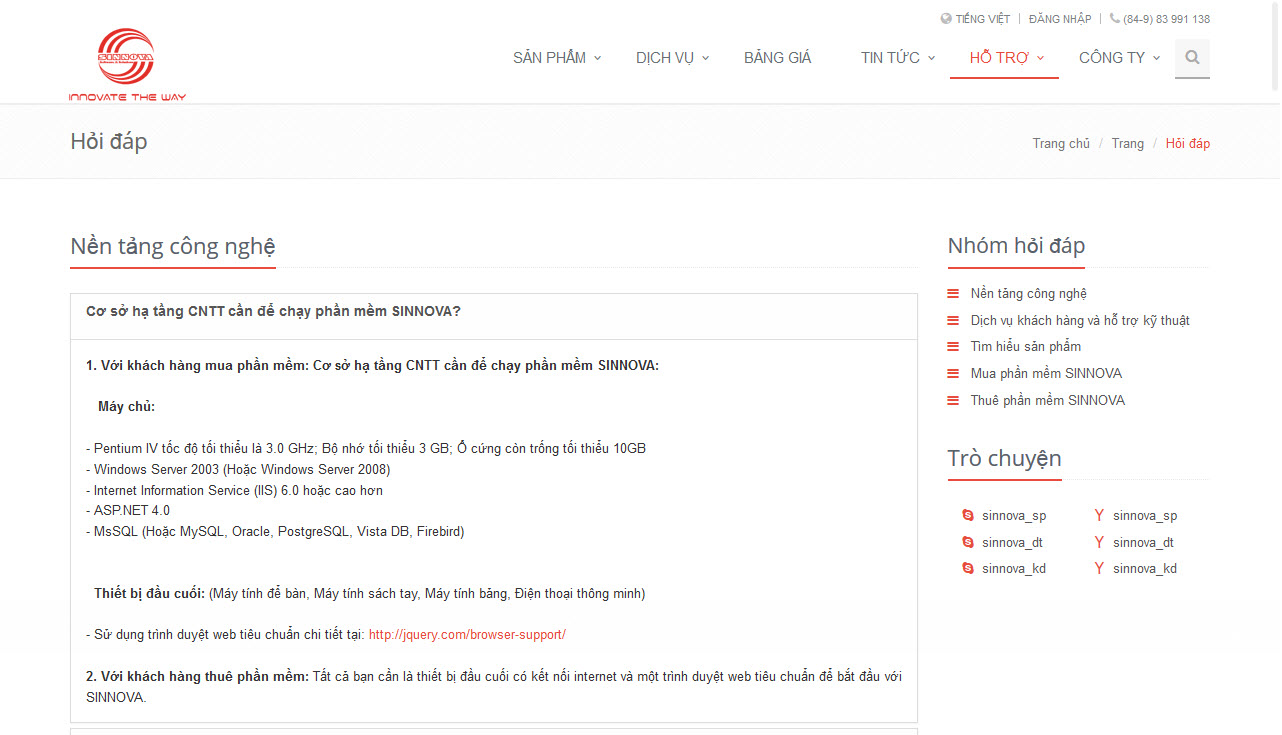This screenshot has height=735, width=1282.
Task: Go to Trang chủ breadcrumb
Action: pos(1061,143)
